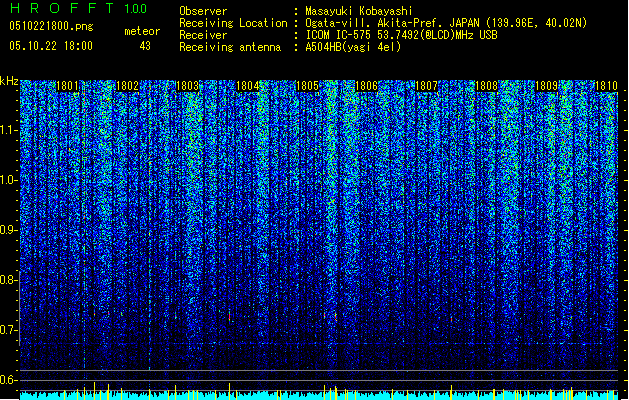Click the 0.7 kHz axis label
The width and height of the screenshot is (629, 400).
(9, 330)
